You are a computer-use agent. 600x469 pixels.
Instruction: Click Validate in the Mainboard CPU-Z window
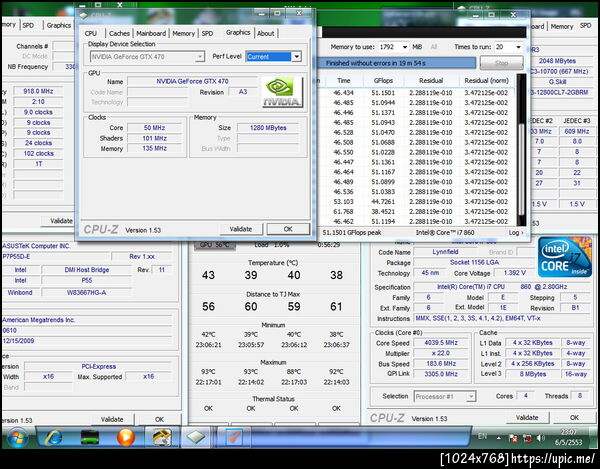click(x=112, y=419)
